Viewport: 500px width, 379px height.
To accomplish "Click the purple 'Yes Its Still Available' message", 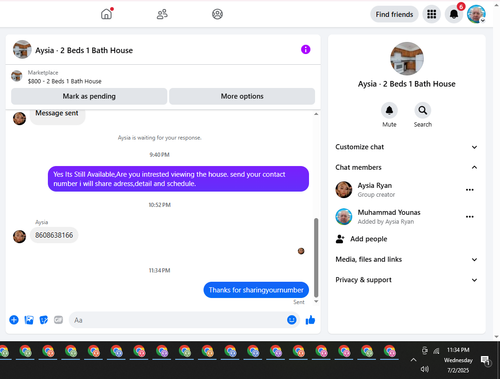I will 178,179.
